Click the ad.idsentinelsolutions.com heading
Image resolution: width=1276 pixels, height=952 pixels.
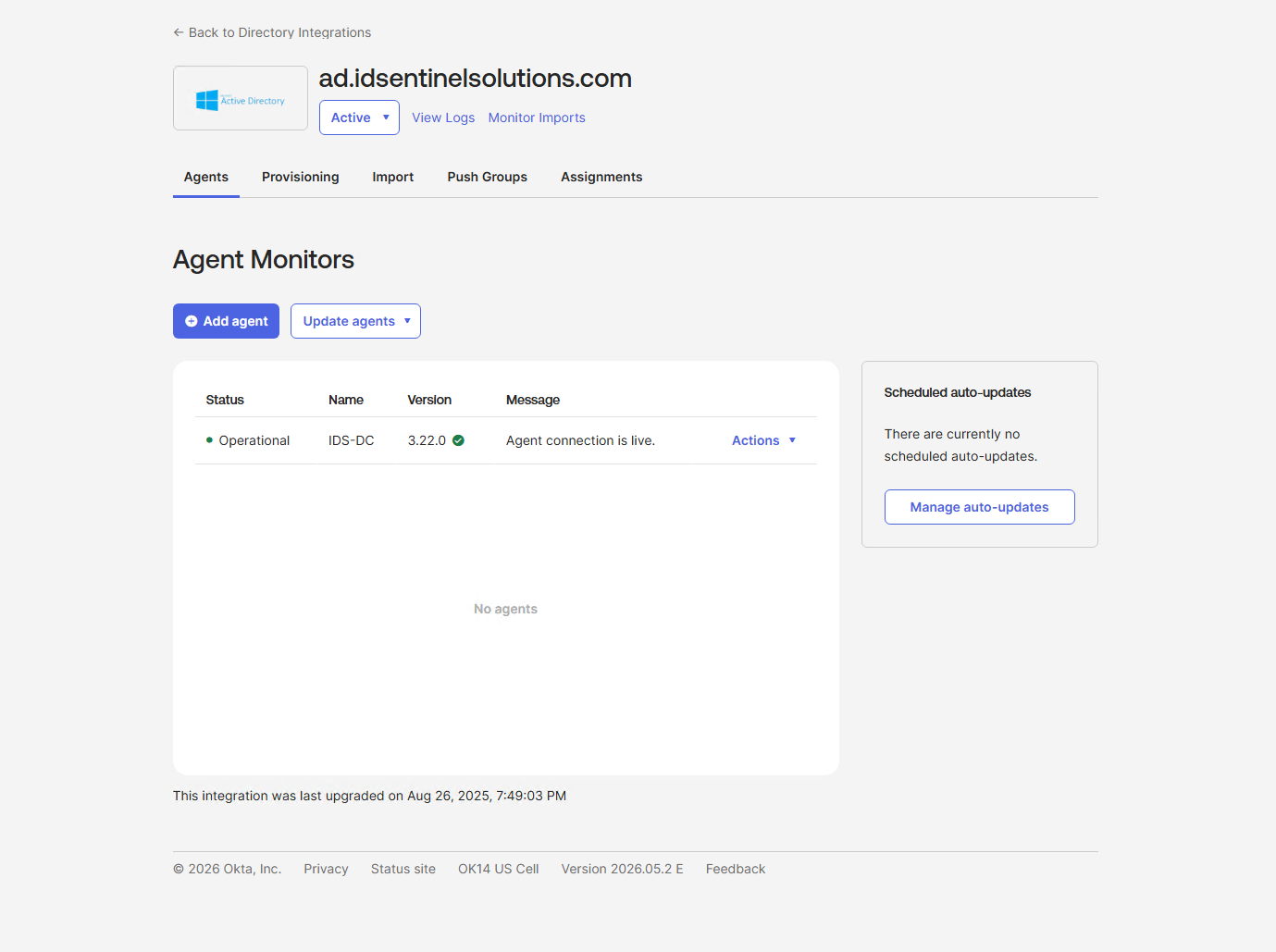coord(476,79)
